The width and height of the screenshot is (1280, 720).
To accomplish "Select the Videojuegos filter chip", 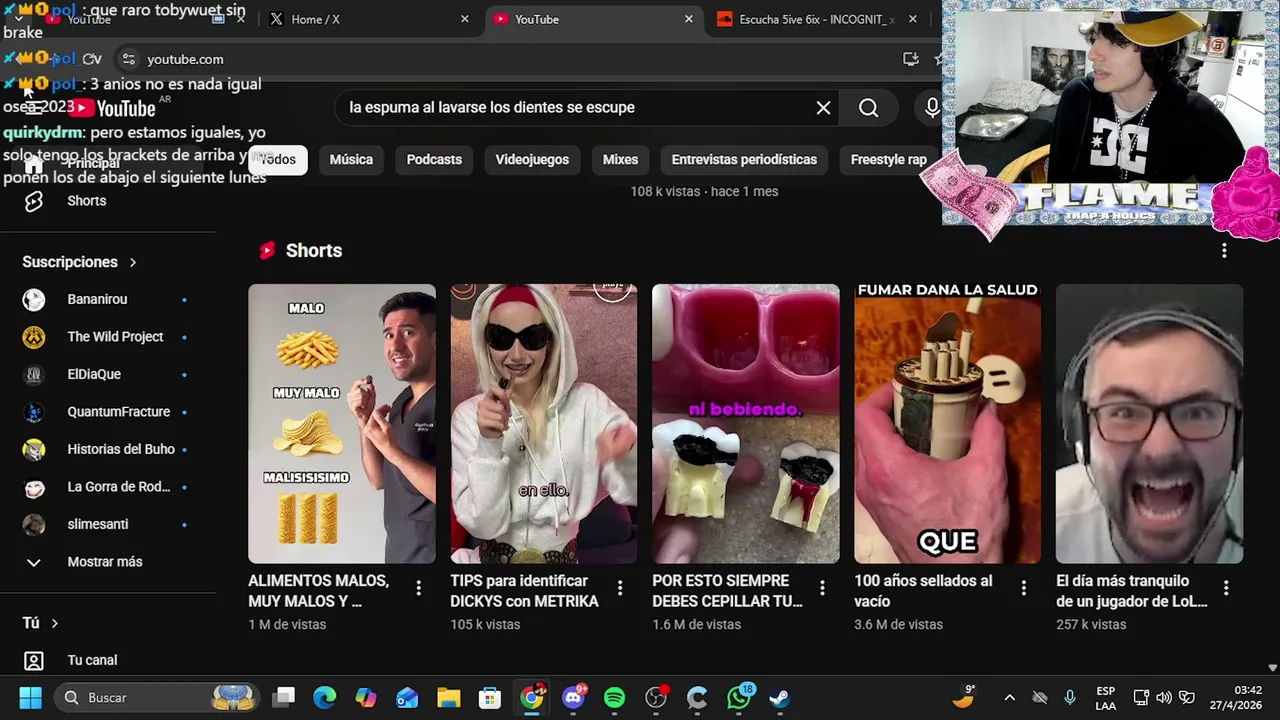I will [x=532, y=160].
